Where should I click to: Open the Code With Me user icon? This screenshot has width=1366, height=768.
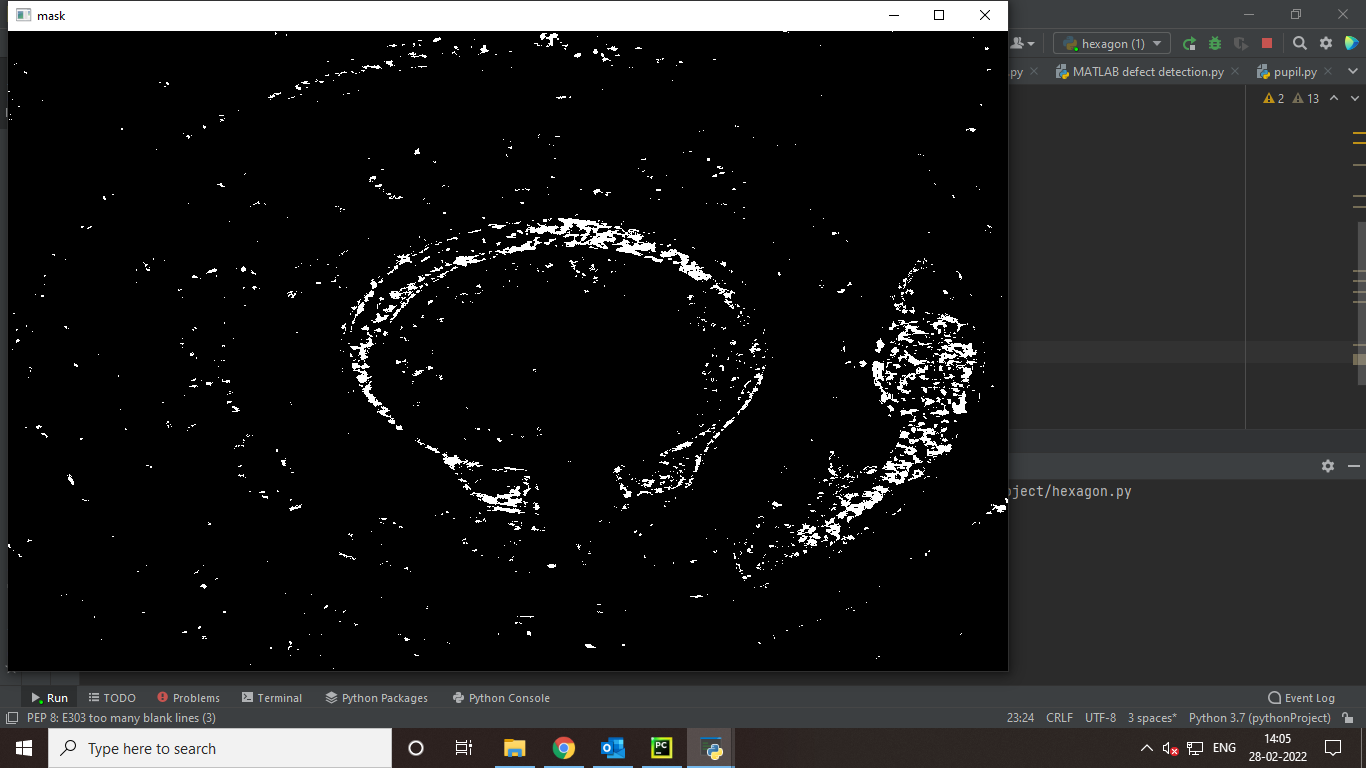pos(1022,43)
